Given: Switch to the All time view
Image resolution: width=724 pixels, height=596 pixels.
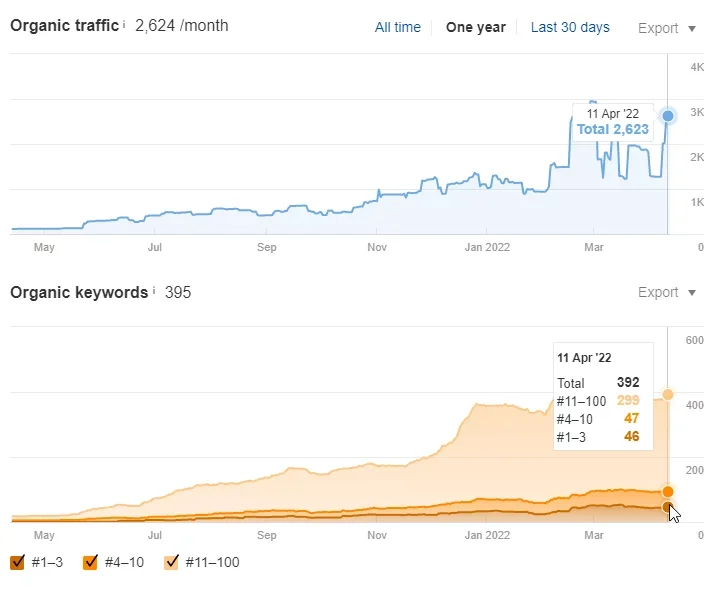Looking at the screenshot, I should 398,27.
